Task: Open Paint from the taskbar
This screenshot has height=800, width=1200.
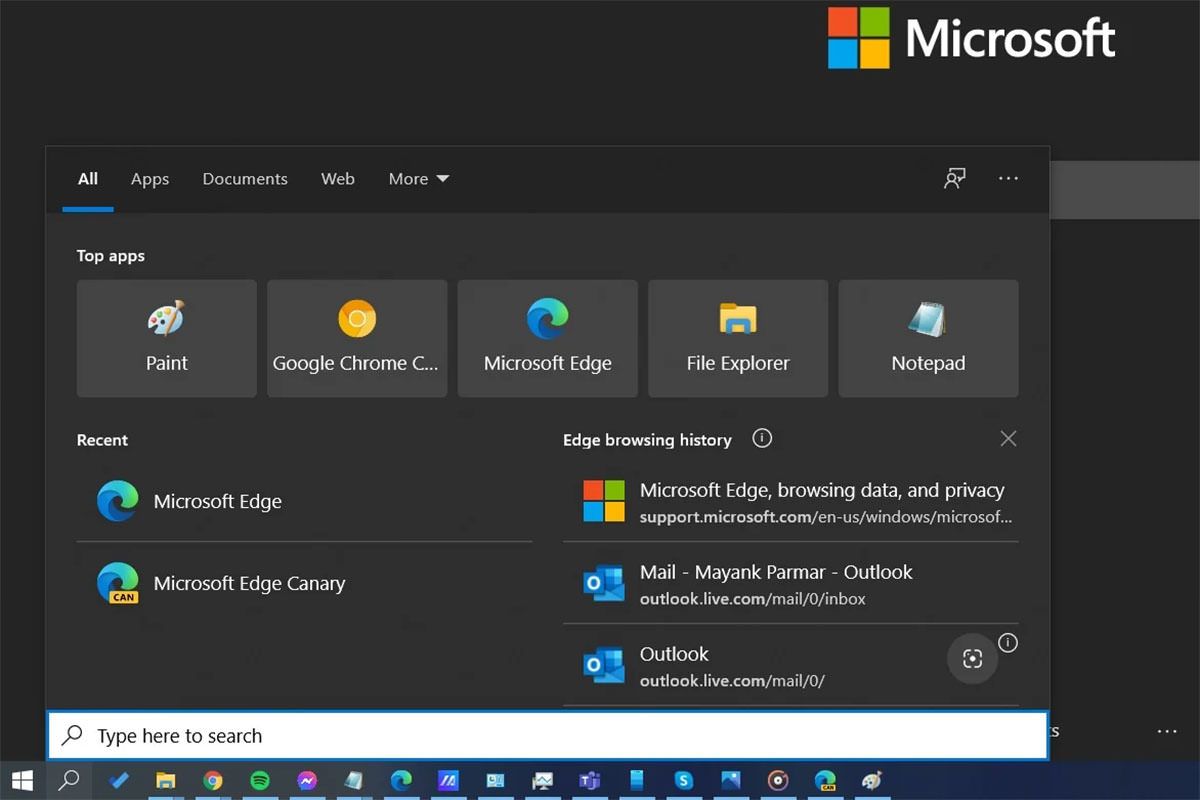Action: point(872,780)
